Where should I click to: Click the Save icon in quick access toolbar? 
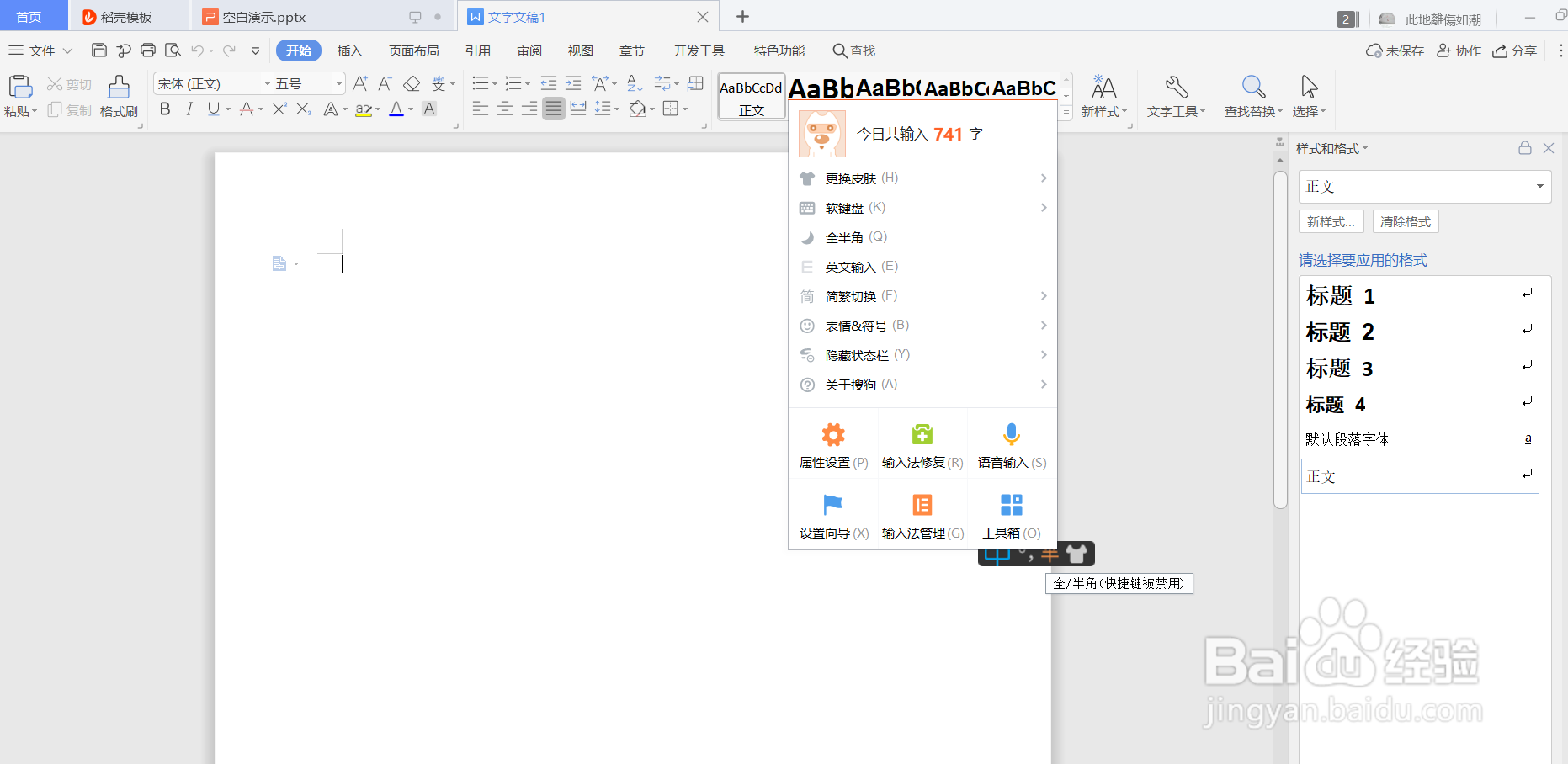[x=98, y=50]
